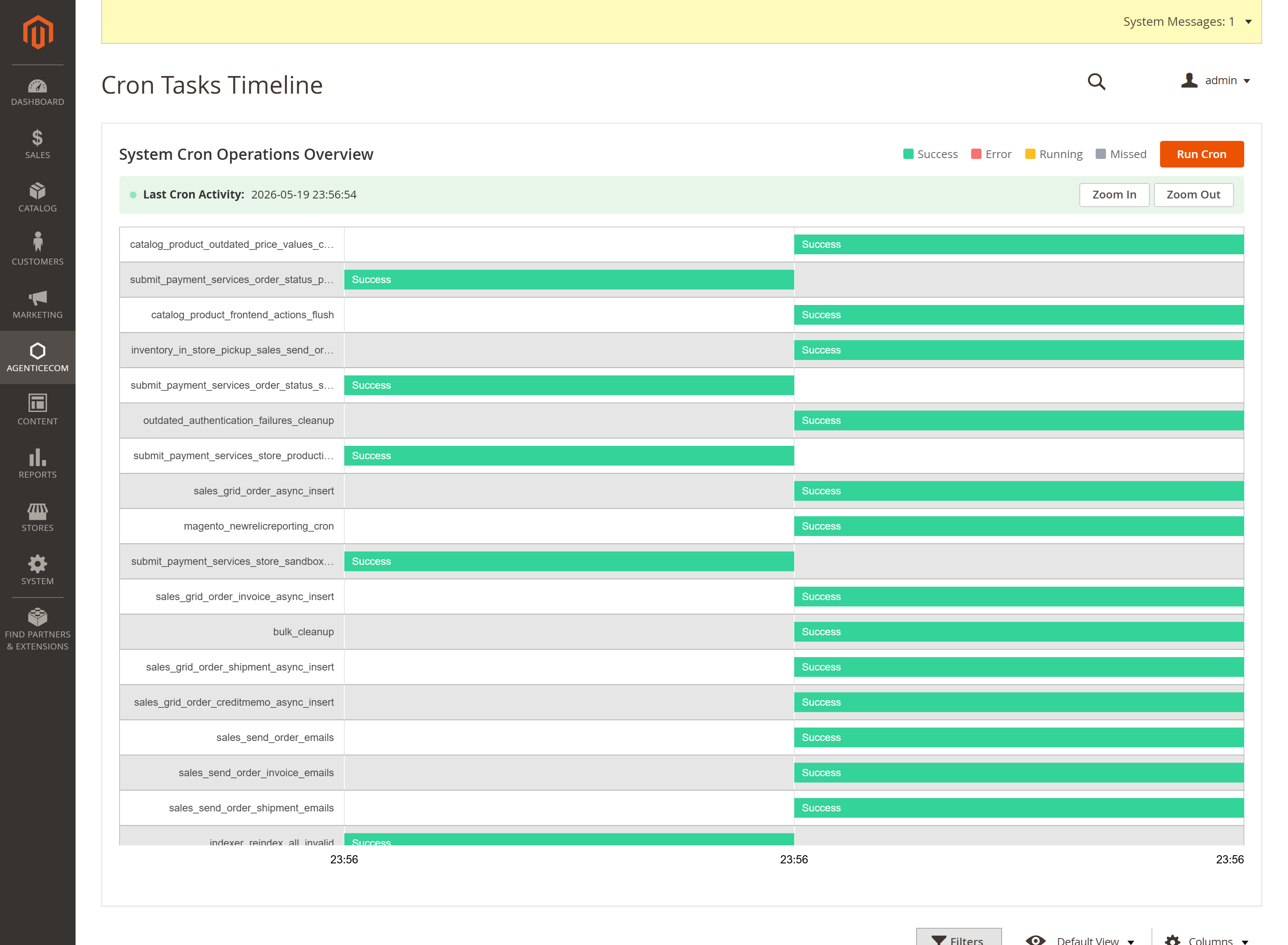The width and height of the screenshot is (1288, 945).
Task: Open the Customers person icon
Action: click(38, 241)
